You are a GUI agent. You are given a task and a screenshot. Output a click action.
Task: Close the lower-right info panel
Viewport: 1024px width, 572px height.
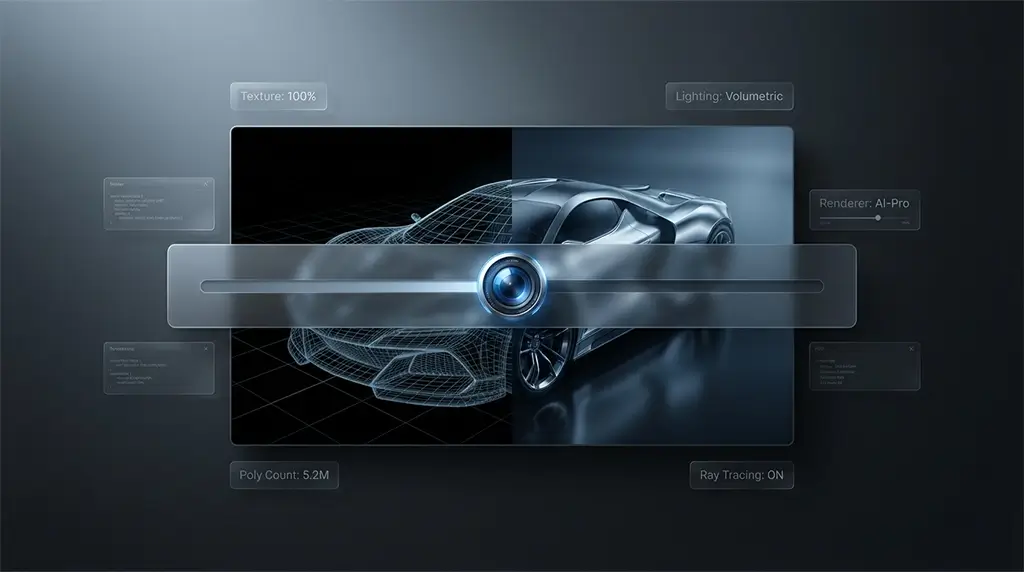911,348
